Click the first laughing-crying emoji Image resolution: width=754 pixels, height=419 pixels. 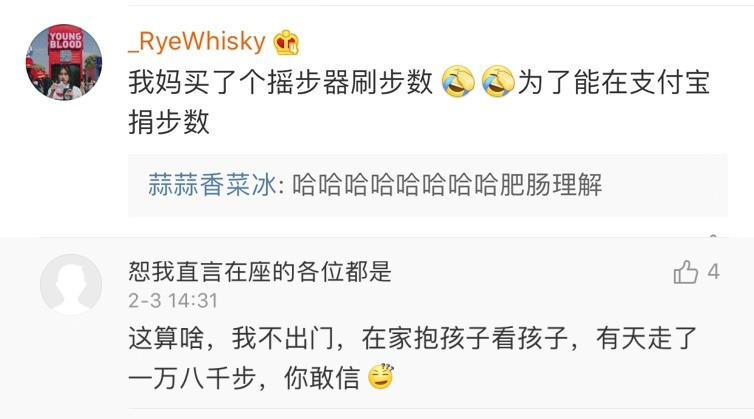click(458, 81)
